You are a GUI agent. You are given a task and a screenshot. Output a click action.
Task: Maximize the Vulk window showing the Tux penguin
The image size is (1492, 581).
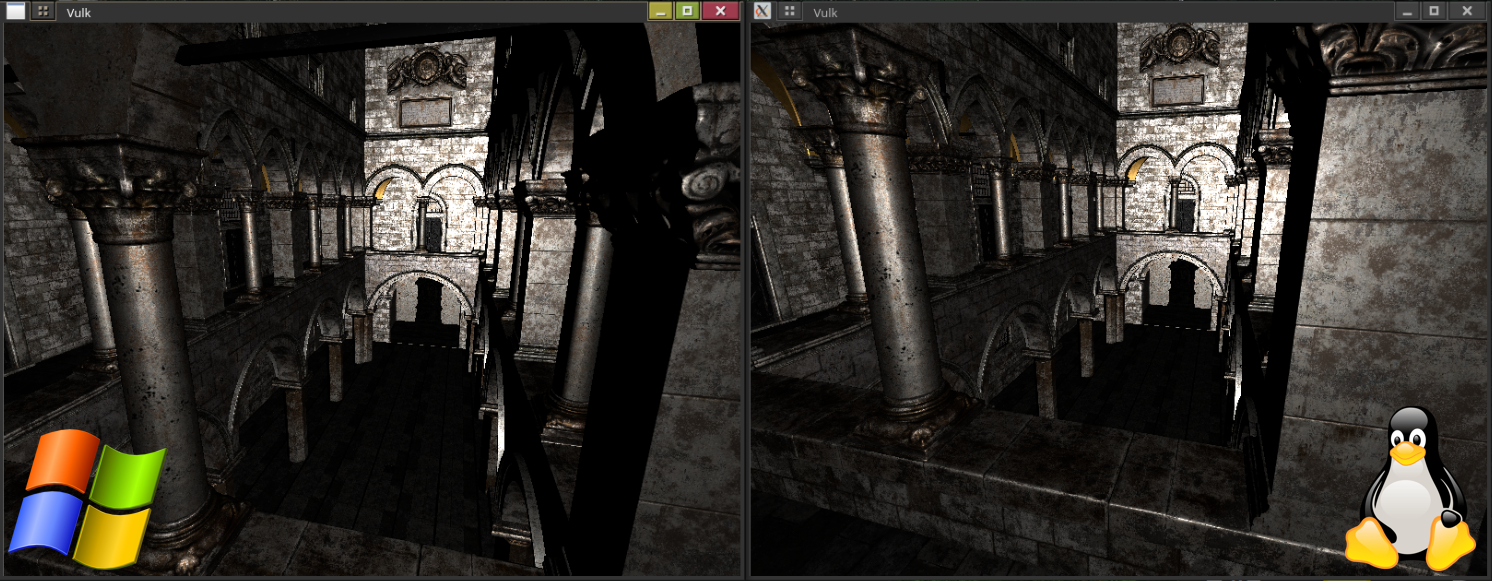1434,11
